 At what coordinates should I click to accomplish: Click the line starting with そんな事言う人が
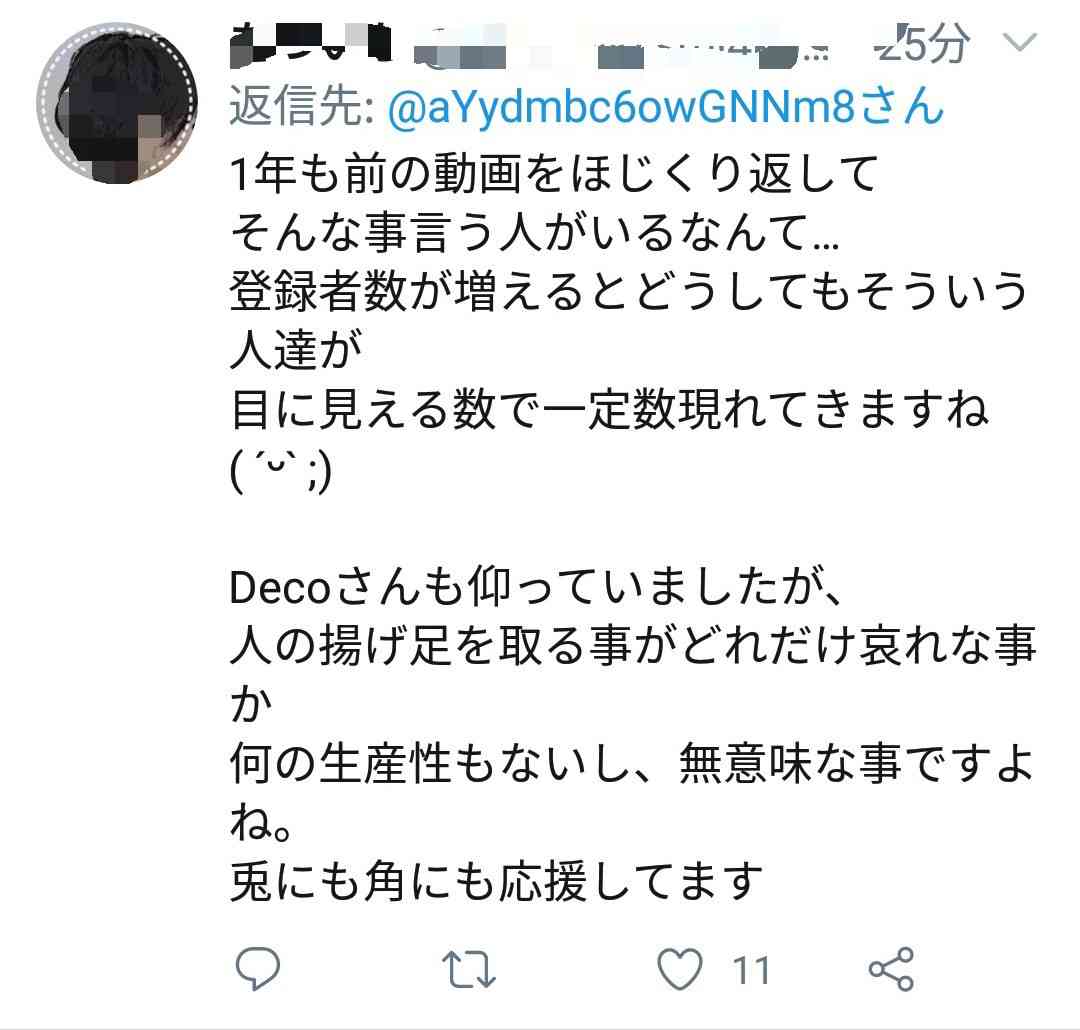[x=534, y=232]
